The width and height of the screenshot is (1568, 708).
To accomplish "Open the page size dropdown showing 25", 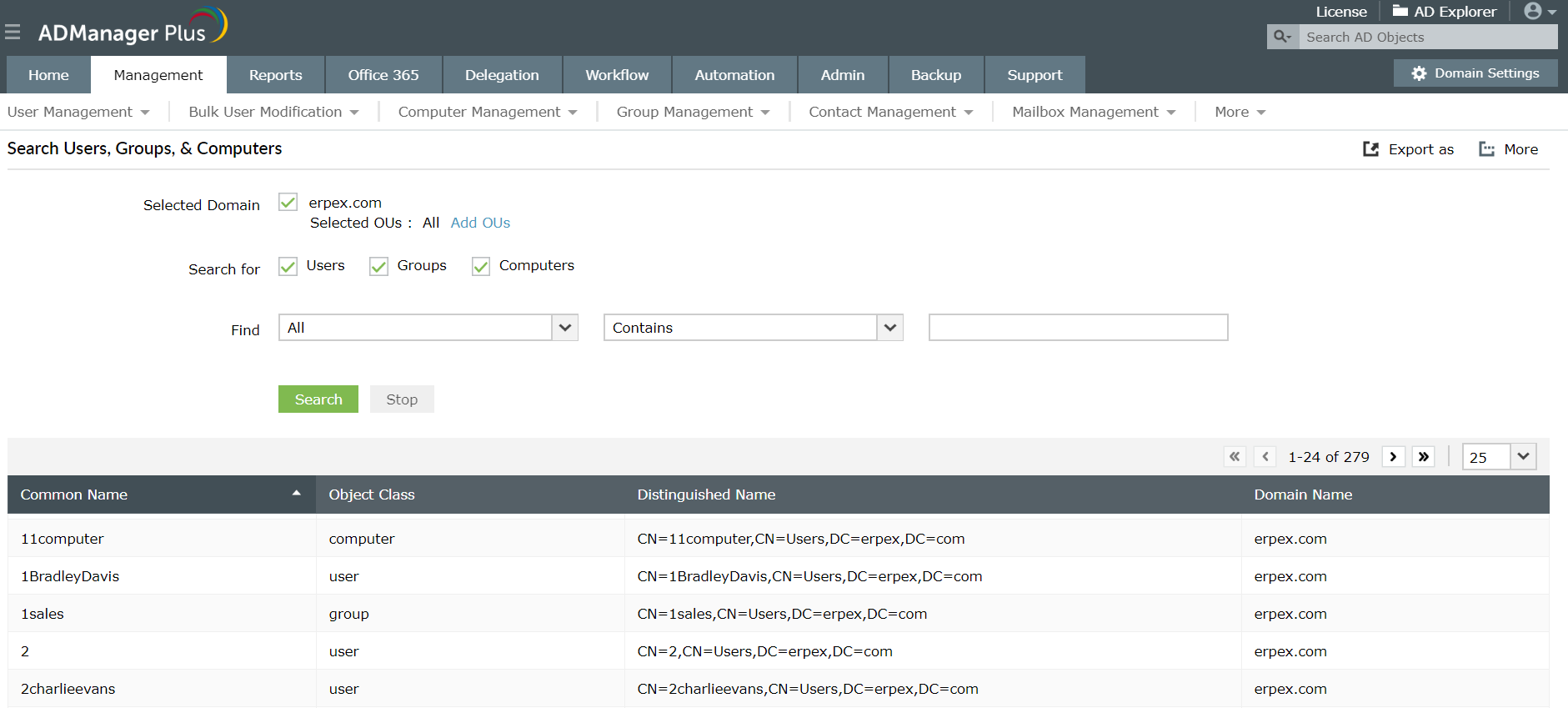I will point(1500,457).
